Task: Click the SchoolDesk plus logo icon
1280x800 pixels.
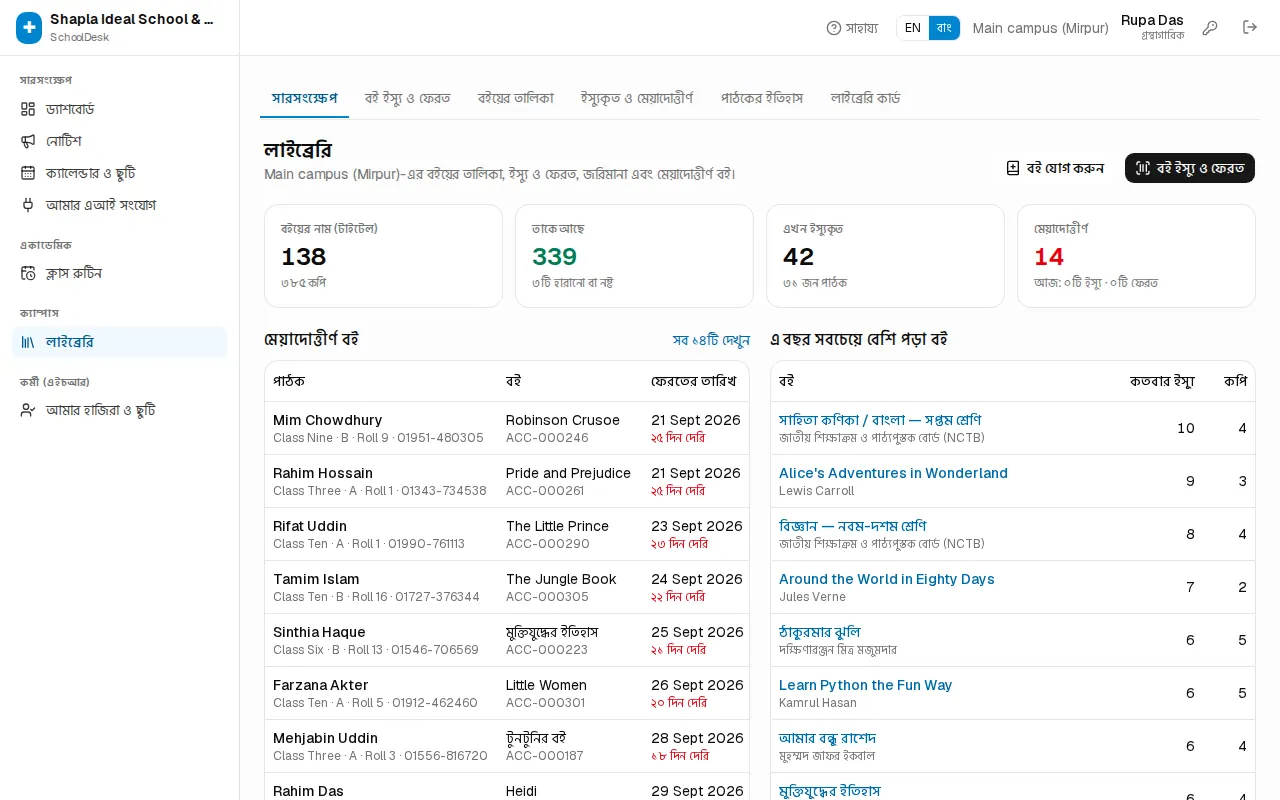Action: tap(29, 28)
